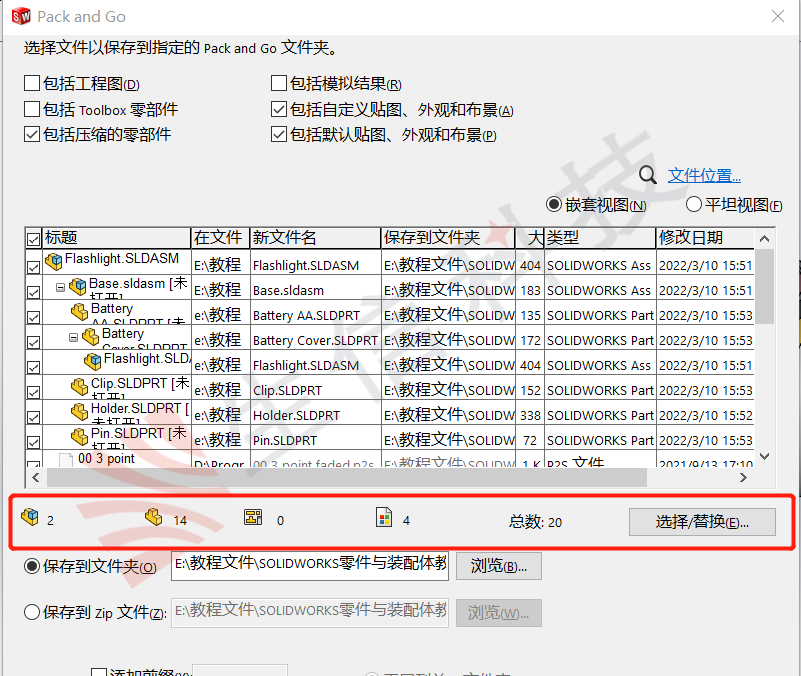The image size is (801, 676).
Task: Click the list scroll-up arrow
Action: click(x=765, y=239)
